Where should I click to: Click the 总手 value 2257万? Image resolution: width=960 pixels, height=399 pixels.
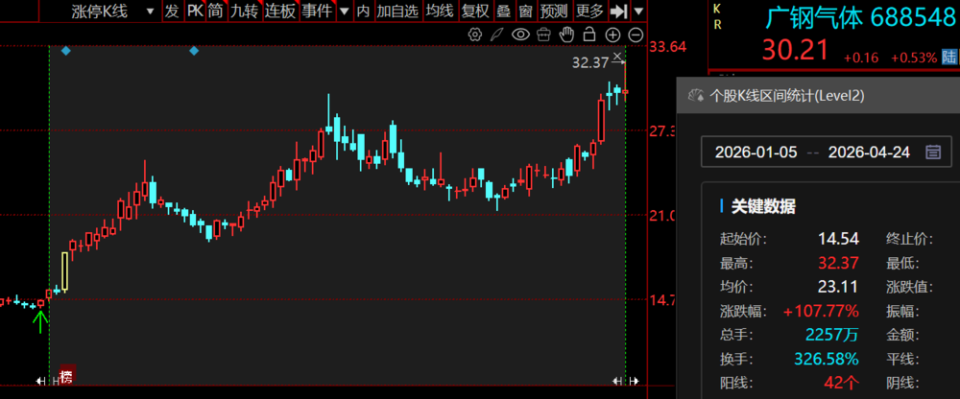(832, 335)
